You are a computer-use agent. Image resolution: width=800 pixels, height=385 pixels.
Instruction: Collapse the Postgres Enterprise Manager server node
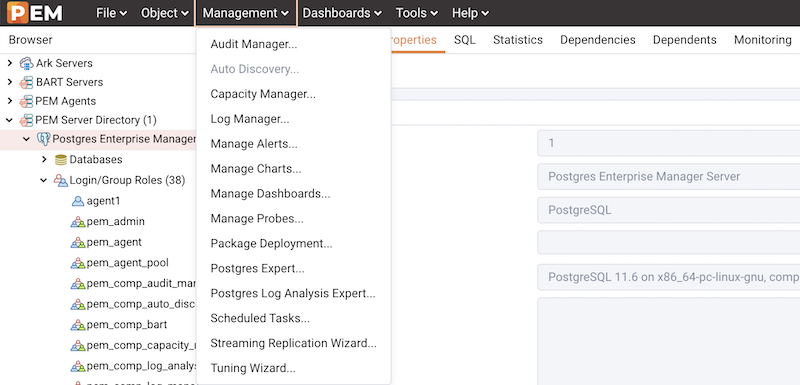[x=27, y=139]
